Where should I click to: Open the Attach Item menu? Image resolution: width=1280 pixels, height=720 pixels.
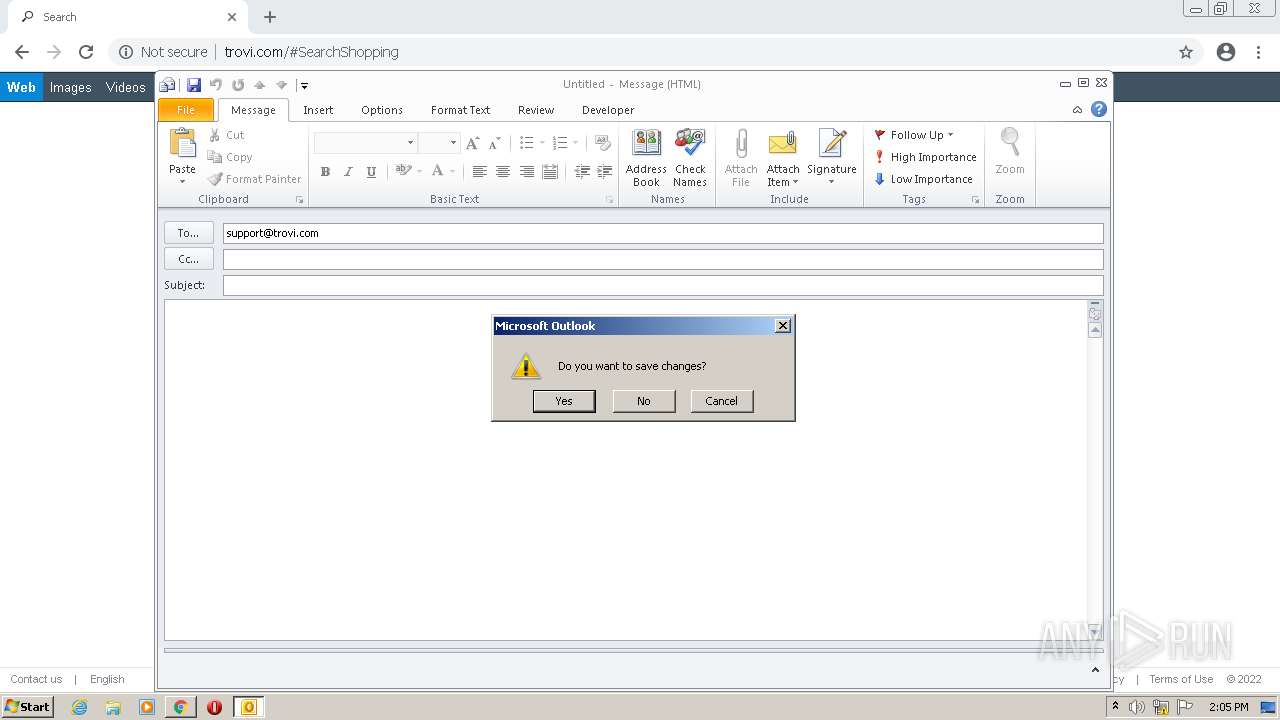coord(783,157)
